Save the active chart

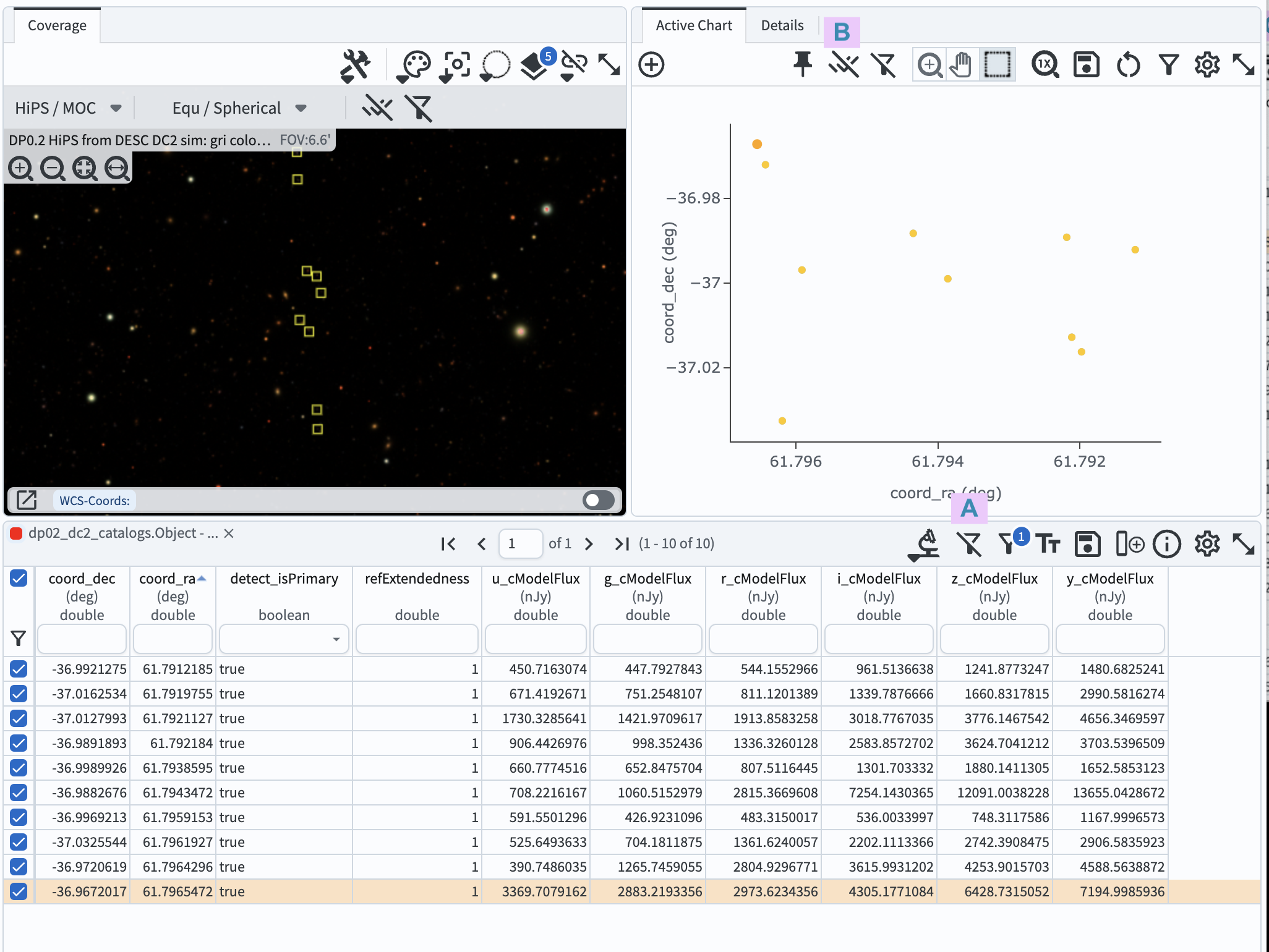pos(1087,64)
